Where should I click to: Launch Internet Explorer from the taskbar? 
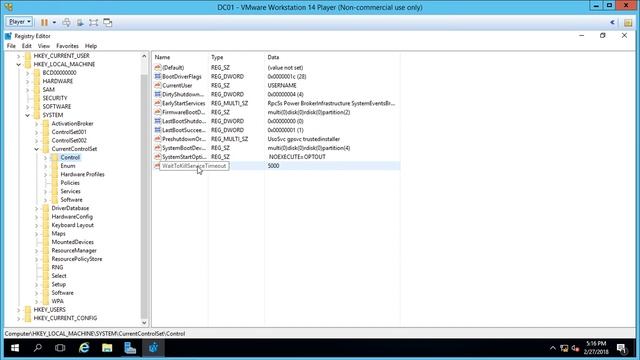coord(84,348)
